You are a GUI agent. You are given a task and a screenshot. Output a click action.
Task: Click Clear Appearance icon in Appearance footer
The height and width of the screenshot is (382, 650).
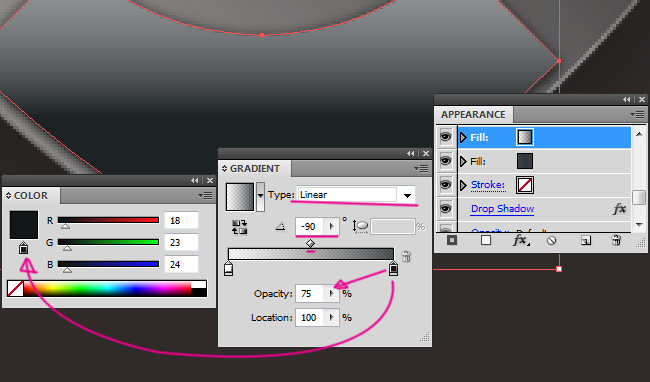pos(551,240)
